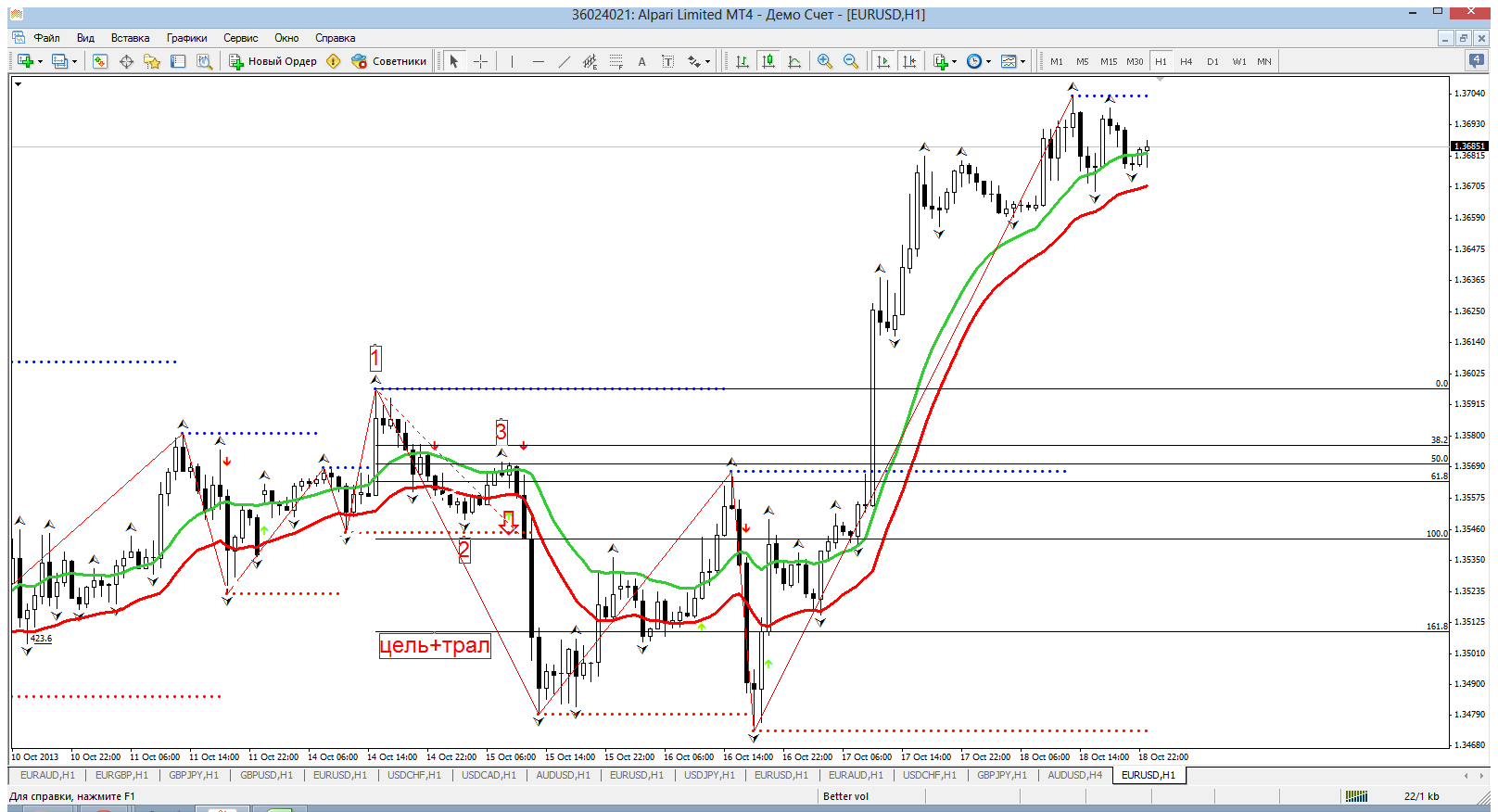The height and width of the screenshot is (812, 1498).
Task: Switch chart to candlesticks type
Action: coord(768,61)
